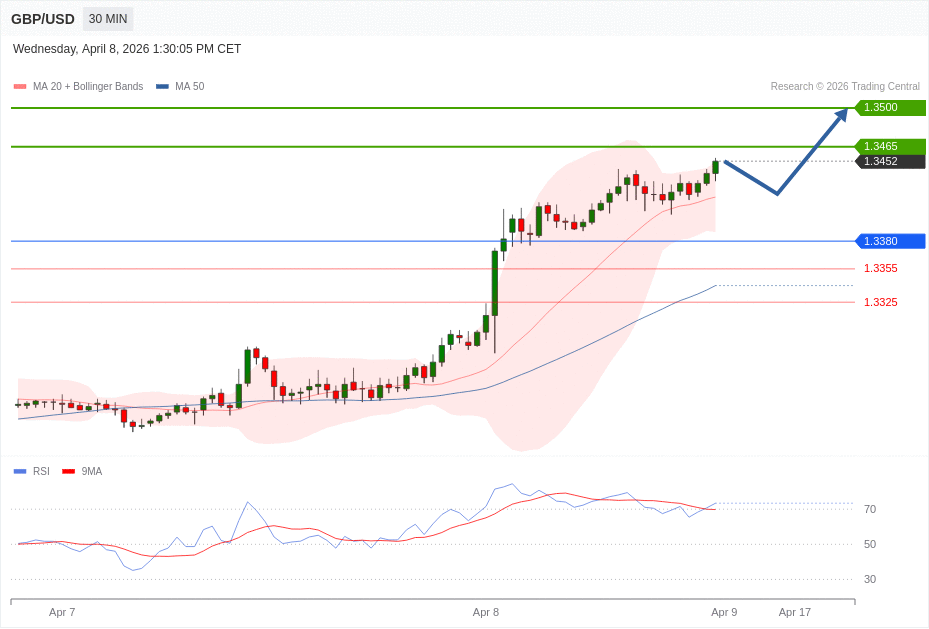Click the blue RSI legend marker
Viewport: 929px width, 629px height.
[x=20, y=471]
